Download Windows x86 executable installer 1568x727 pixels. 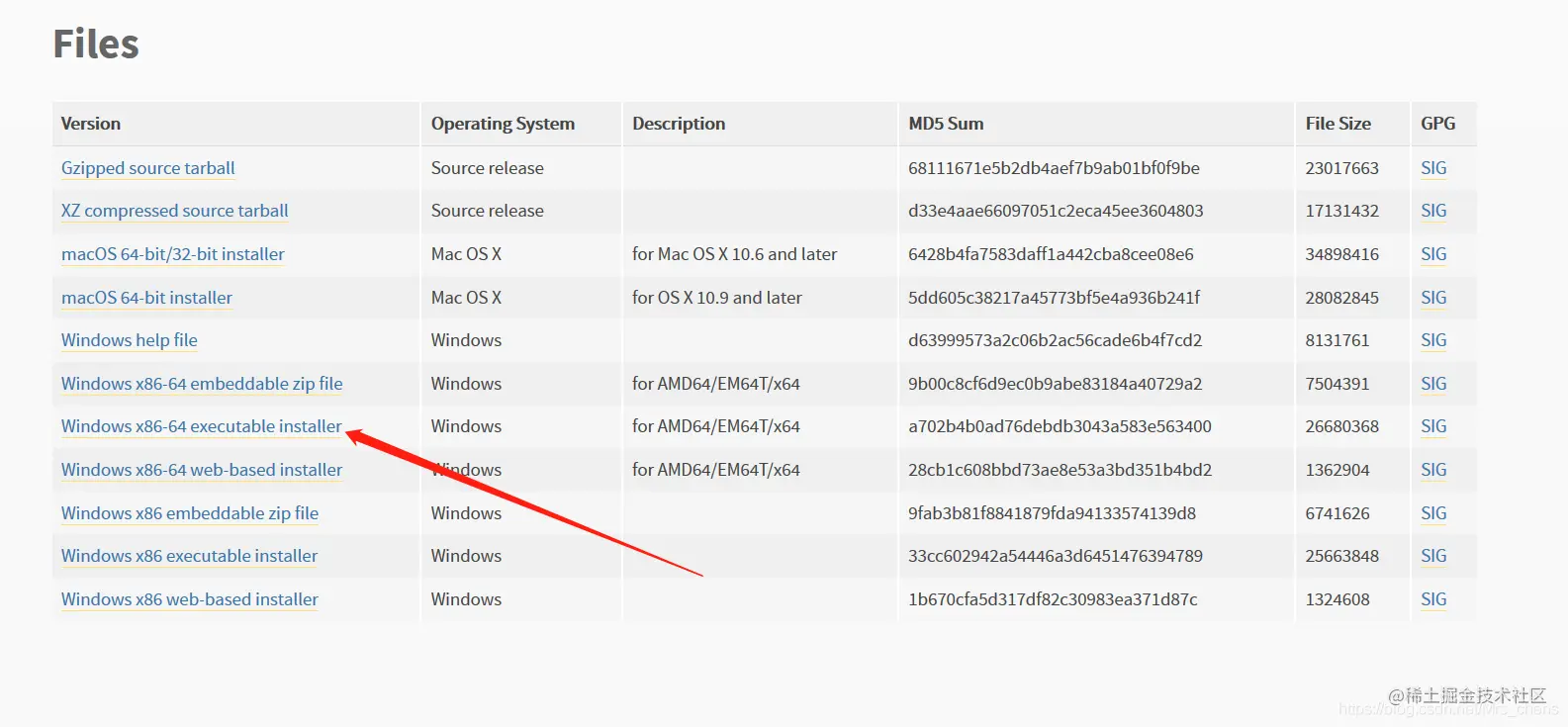pos(190,556)
